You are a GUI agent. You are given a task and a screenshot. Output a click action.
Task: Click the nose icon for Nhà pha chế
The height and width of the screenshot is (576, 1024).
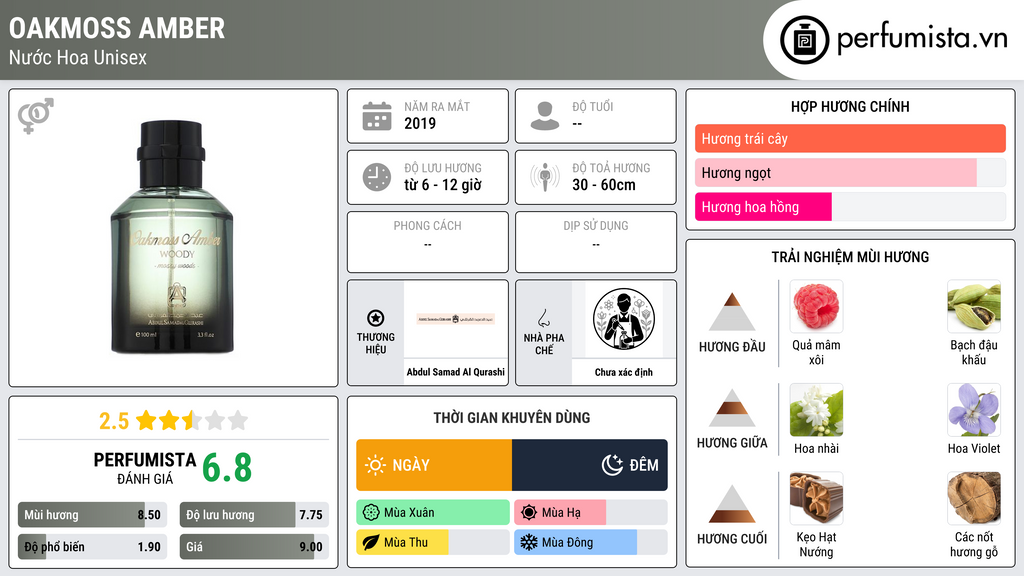coord(543,318)
